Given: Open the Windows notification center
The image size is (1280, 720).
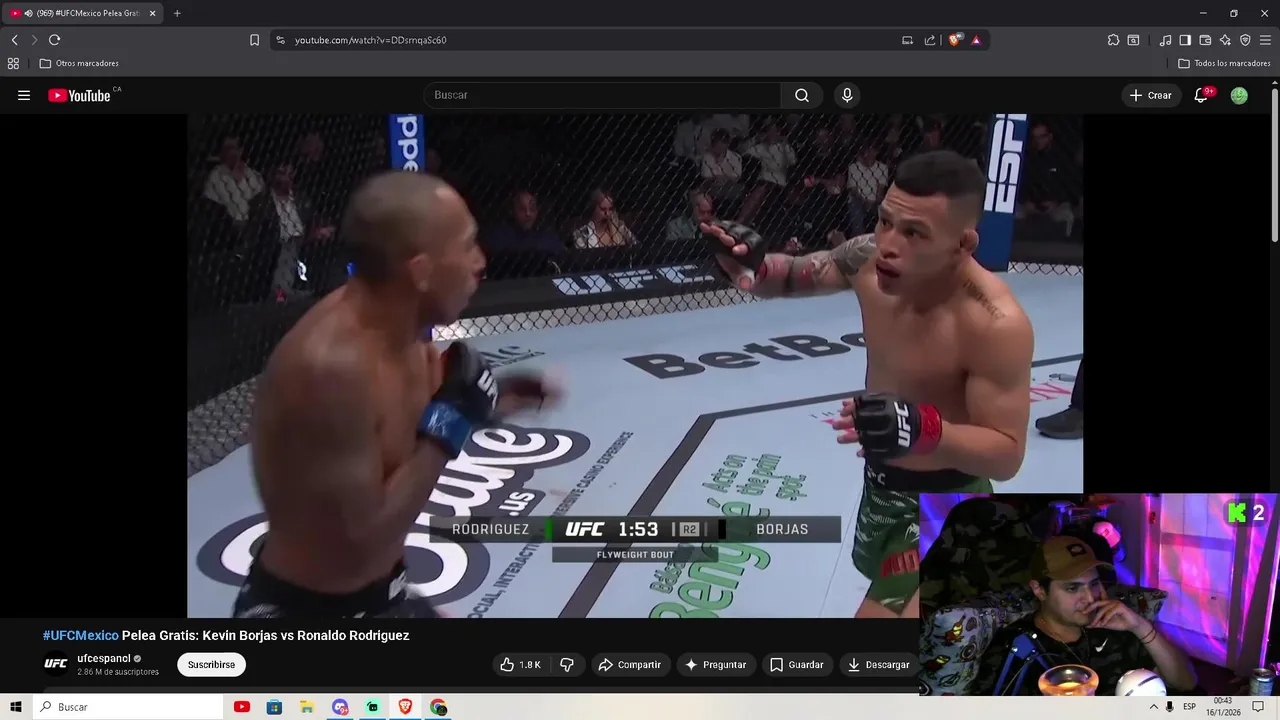Looking at the screenshot, I should (x=1258, y=707).
